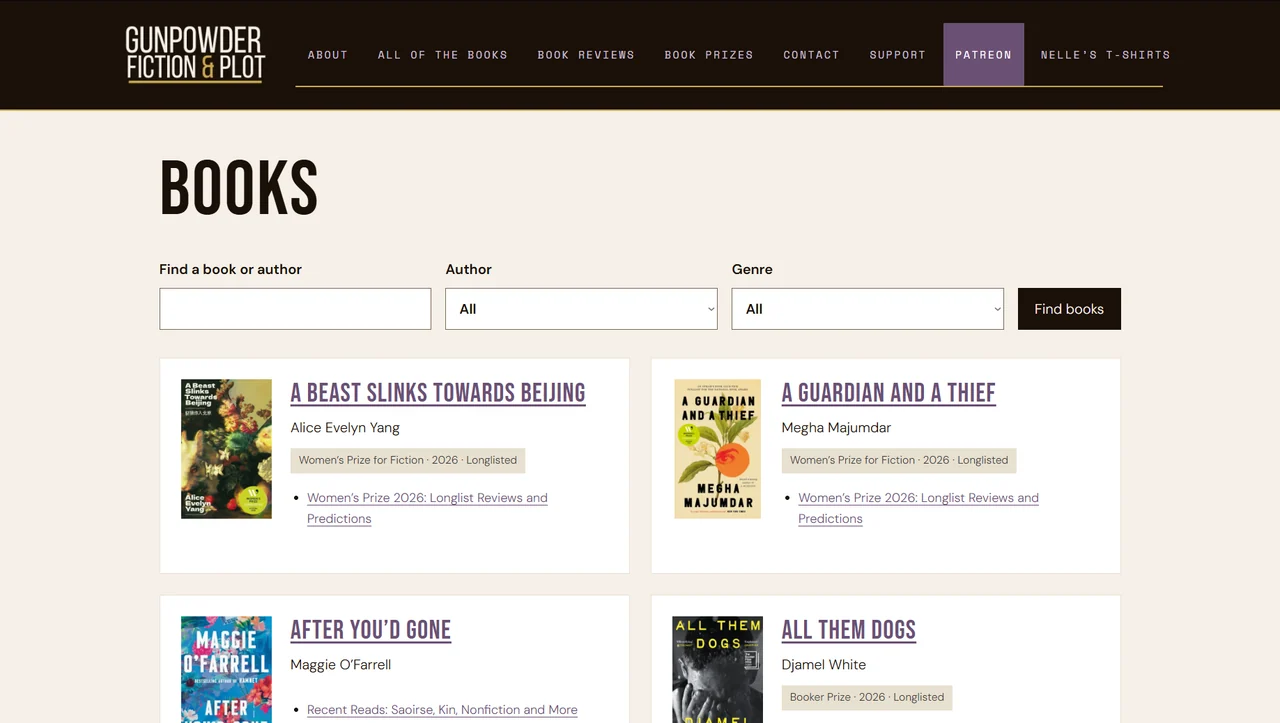
Task: Open the Support page
Action: 898,55
